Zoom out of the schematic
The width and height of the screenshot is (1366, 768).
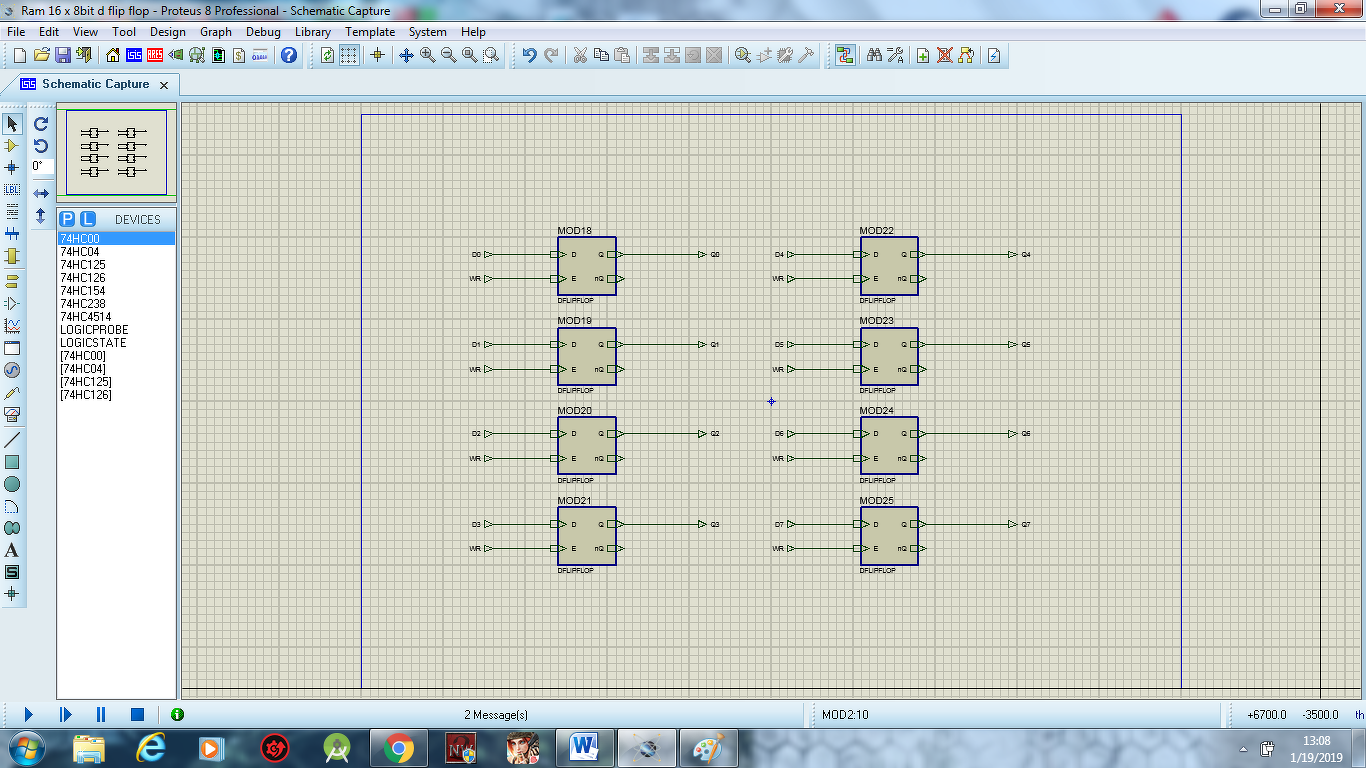click(448, 55)
